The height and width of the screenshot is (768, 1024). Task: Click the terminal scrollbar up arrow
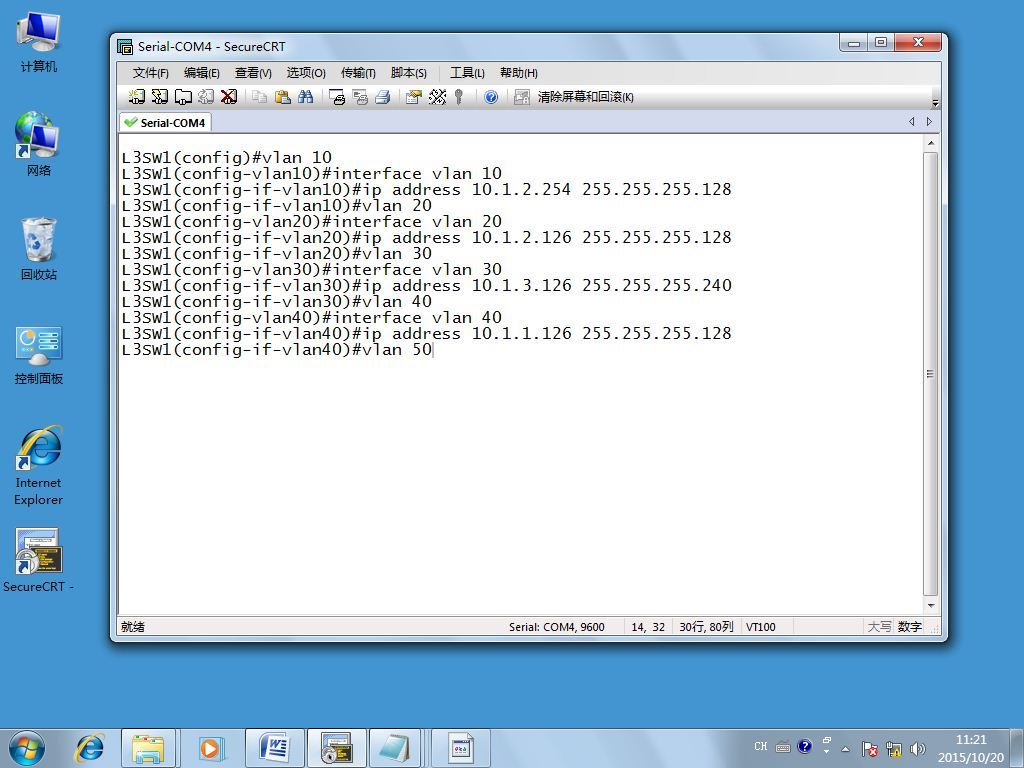pos(931,143)
